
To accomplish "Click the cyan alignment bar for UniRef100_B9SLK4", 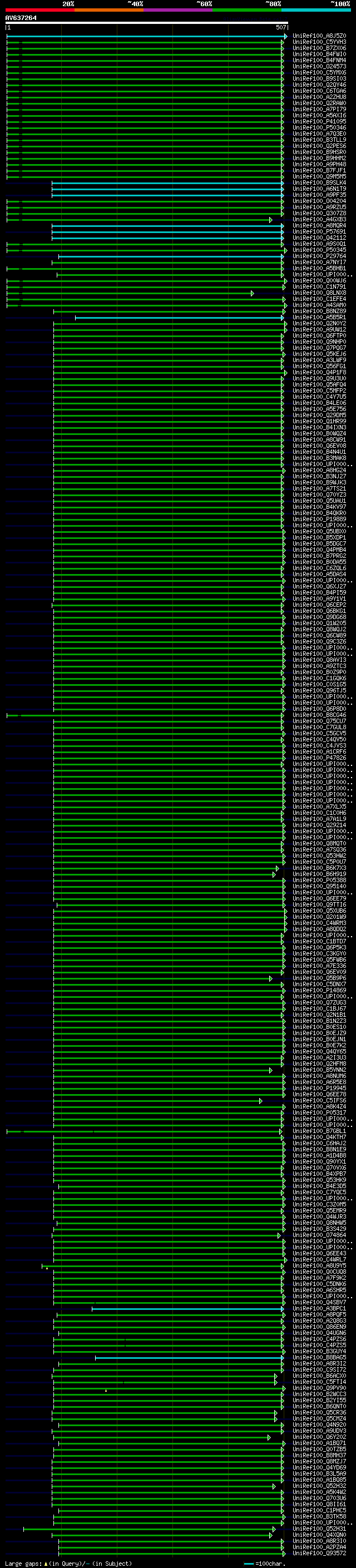I will tap(168, 183).
